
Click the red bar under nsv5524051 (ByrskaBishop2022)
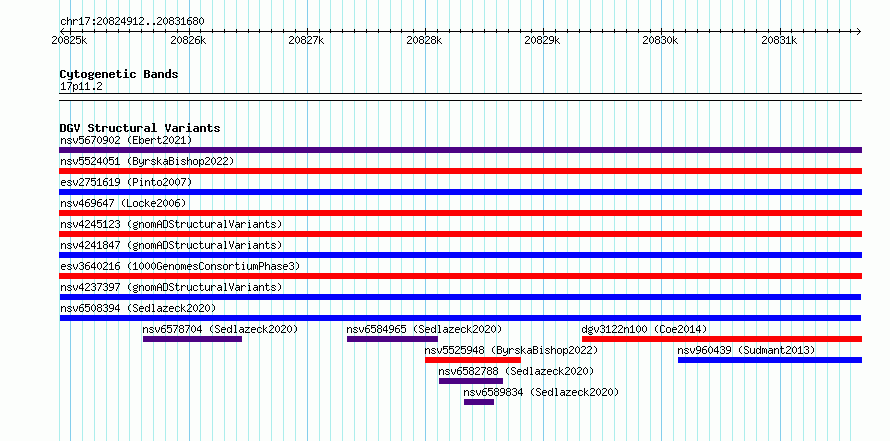(x=460, y=171)
